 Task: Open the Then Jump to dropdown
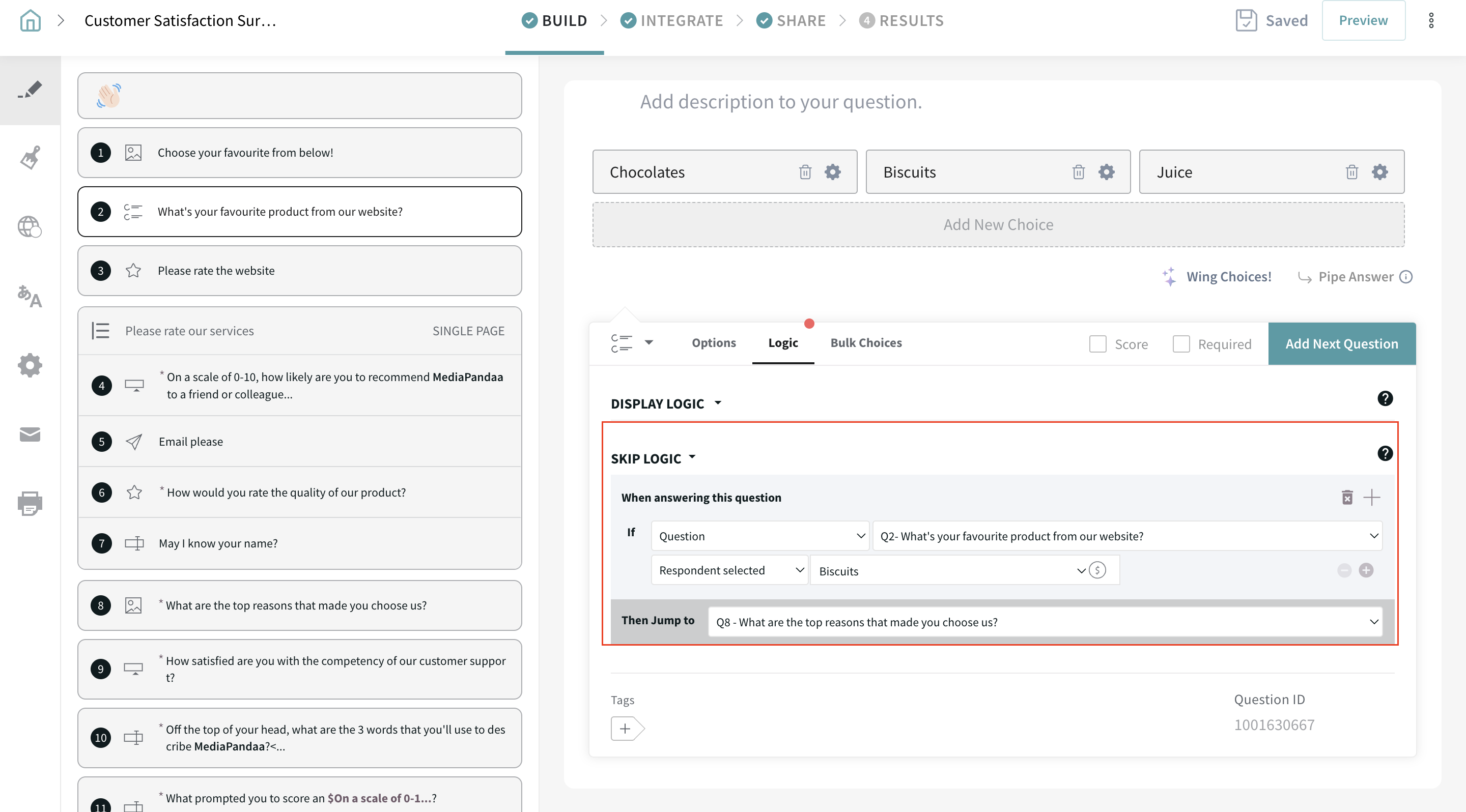point(1045,622)
